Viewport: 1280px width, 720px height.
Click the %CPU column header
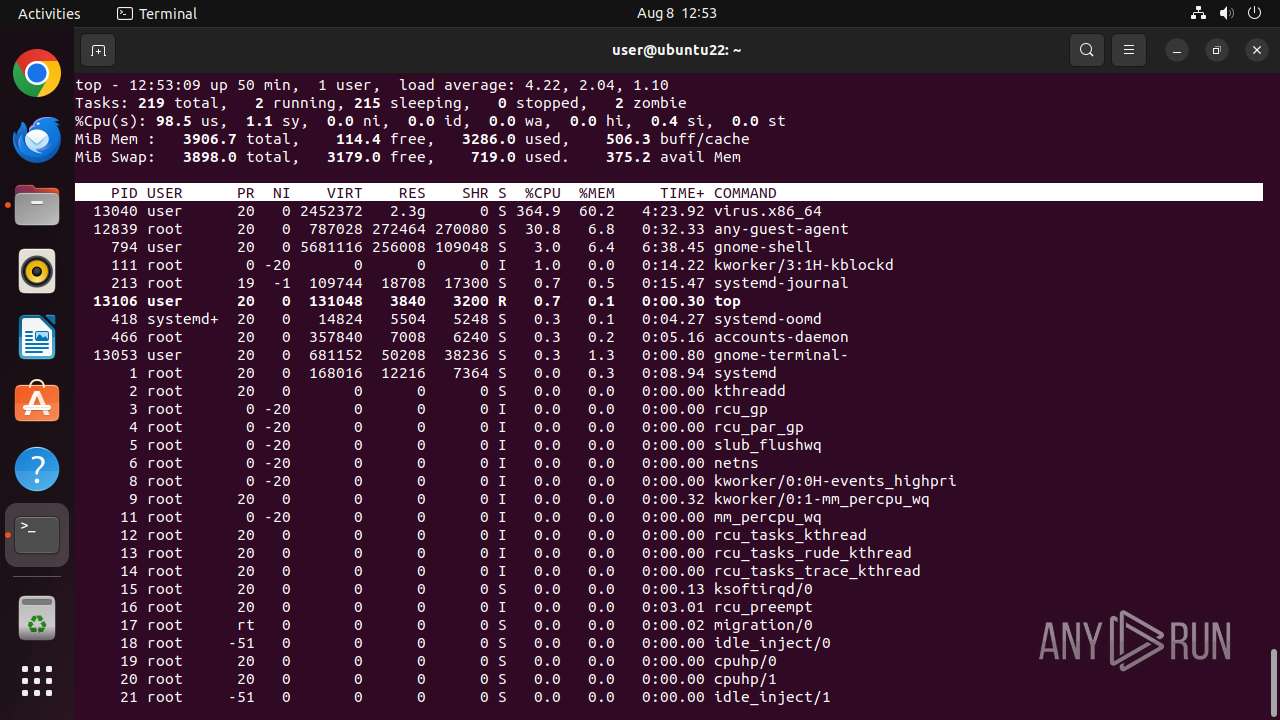(x=542, y=193)
